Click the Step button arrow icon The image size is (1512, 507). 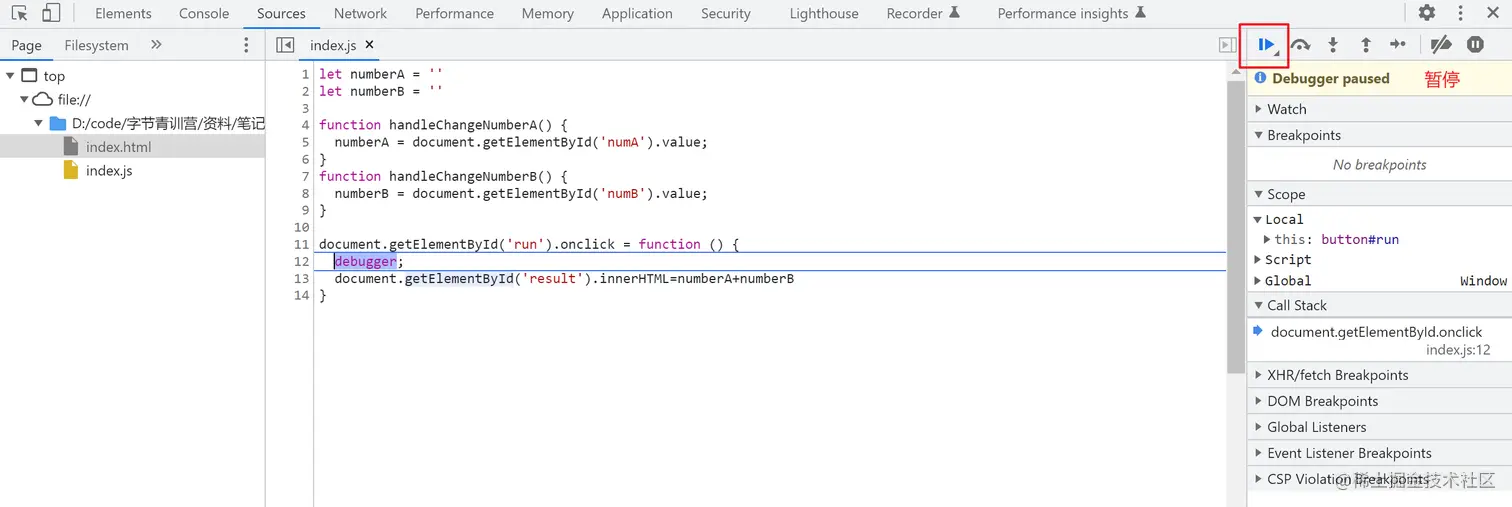[1398, 44]
